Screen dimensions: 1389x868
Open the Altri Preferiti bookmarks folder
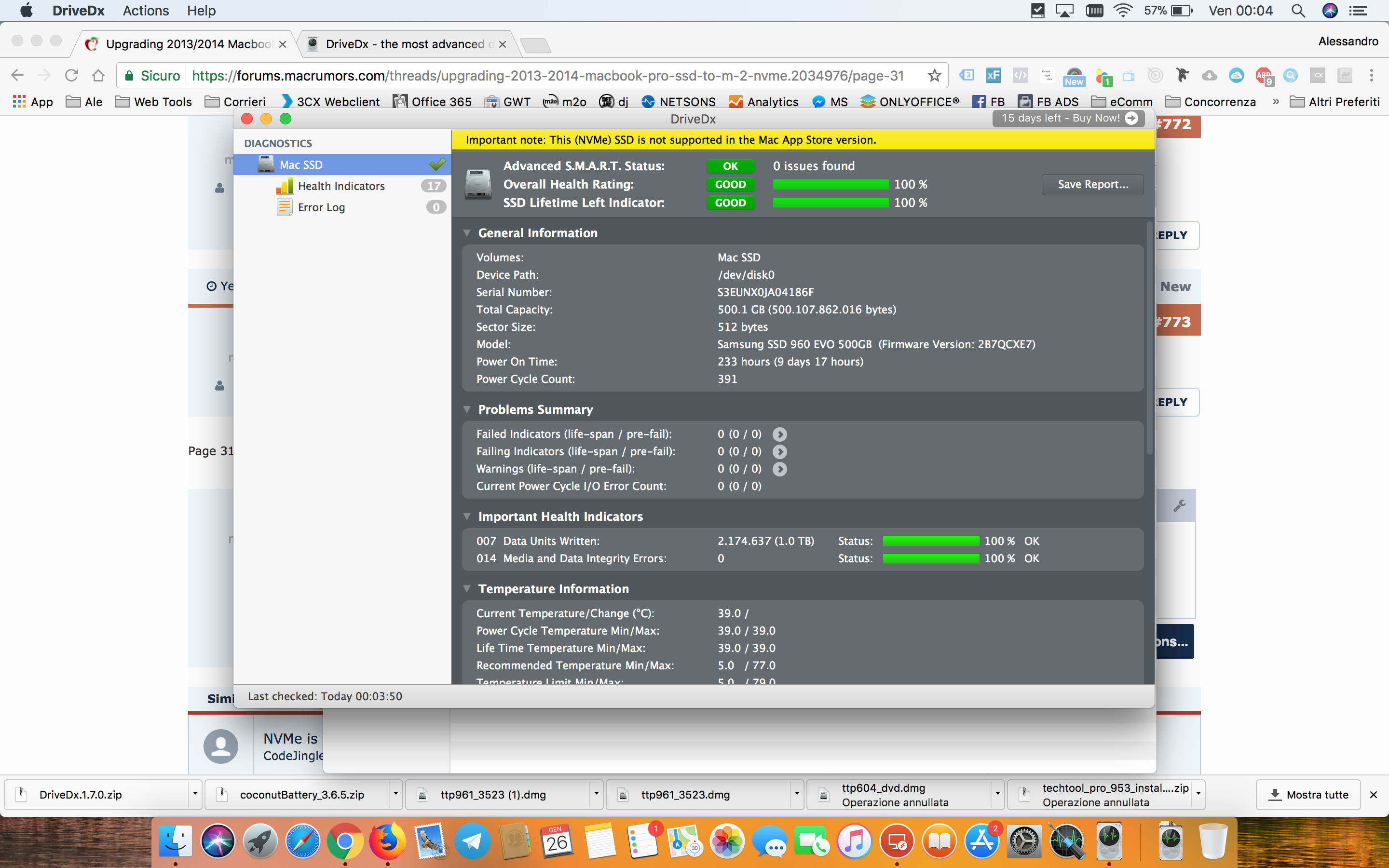pyautogui.click(x=1335, y=102)
